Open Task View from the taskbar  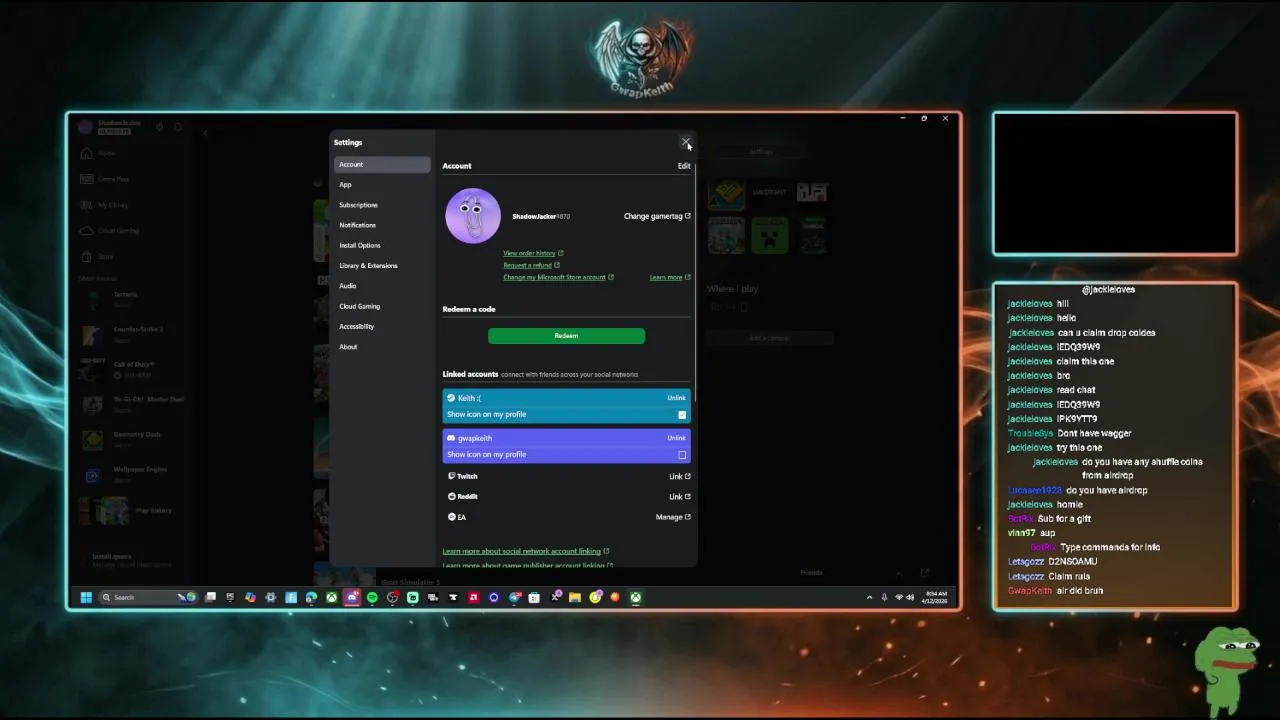[x=210, y=597]
